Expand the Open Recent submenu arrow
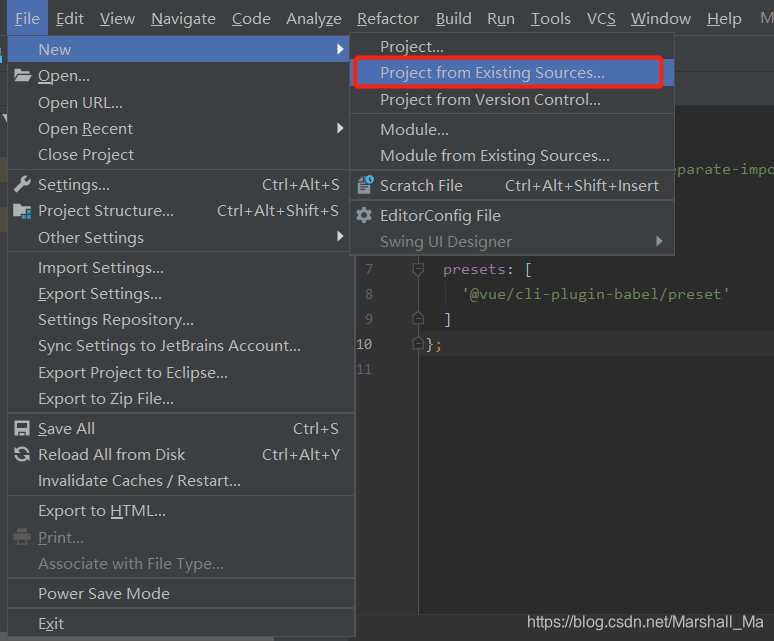 (340, 128)
